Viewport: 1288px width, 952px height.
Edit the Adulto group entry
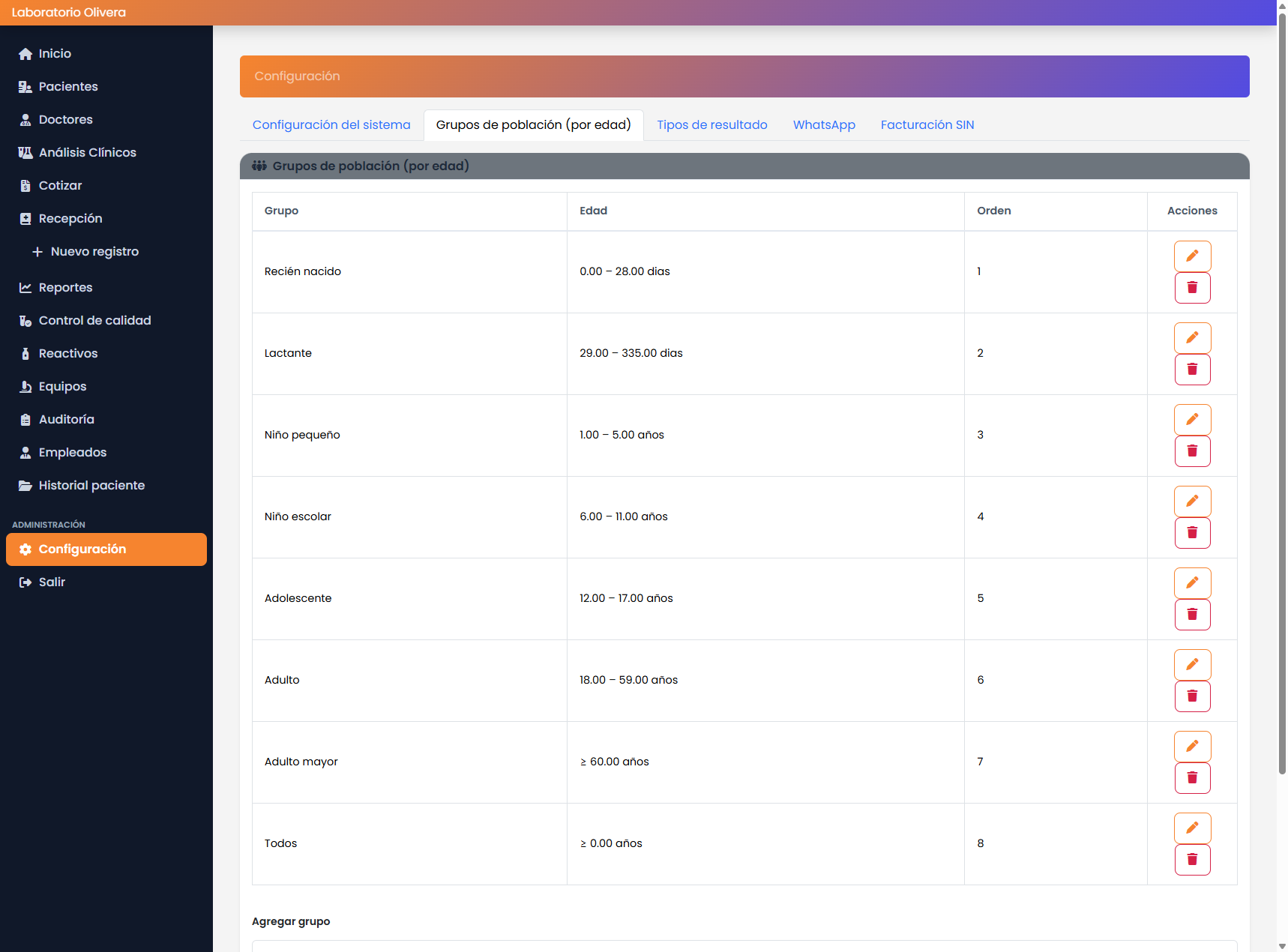pyautogui.click(x=1192, y=664)
